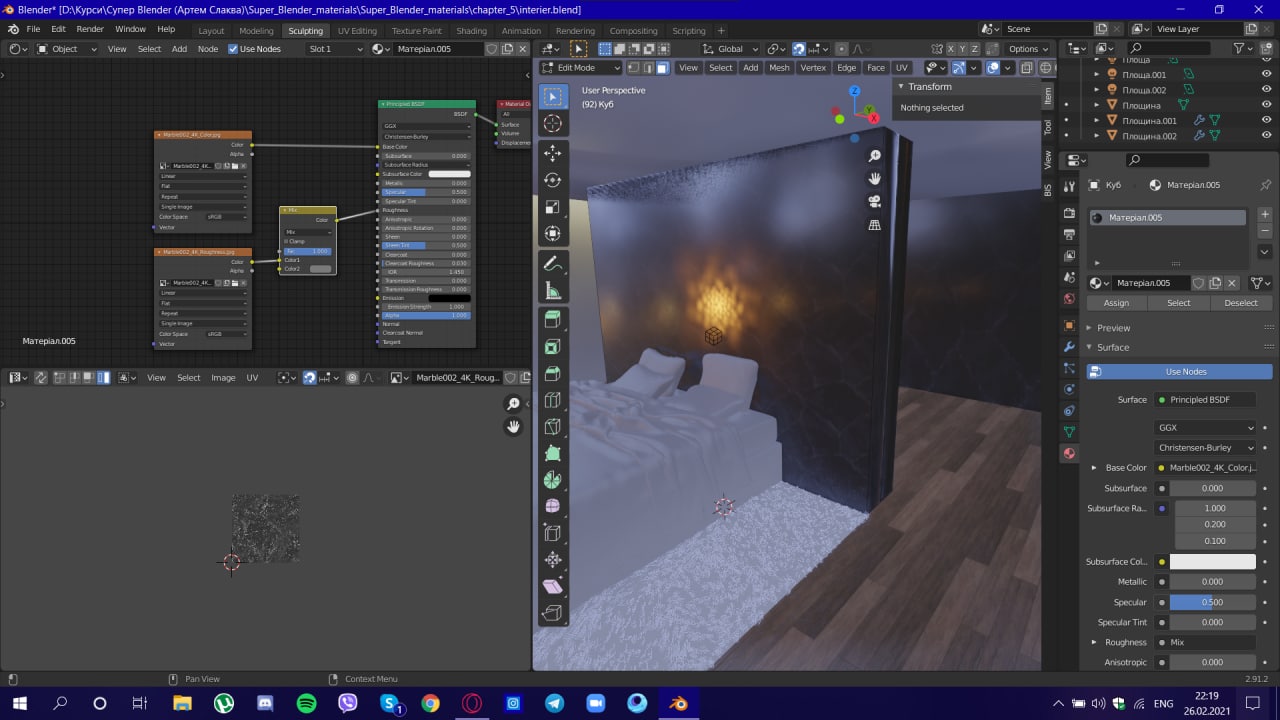Image resolution: width=1280 pixels, height=720 pixels.
Task: Enable face select mode in viewport
Action: tap(662, 68)
